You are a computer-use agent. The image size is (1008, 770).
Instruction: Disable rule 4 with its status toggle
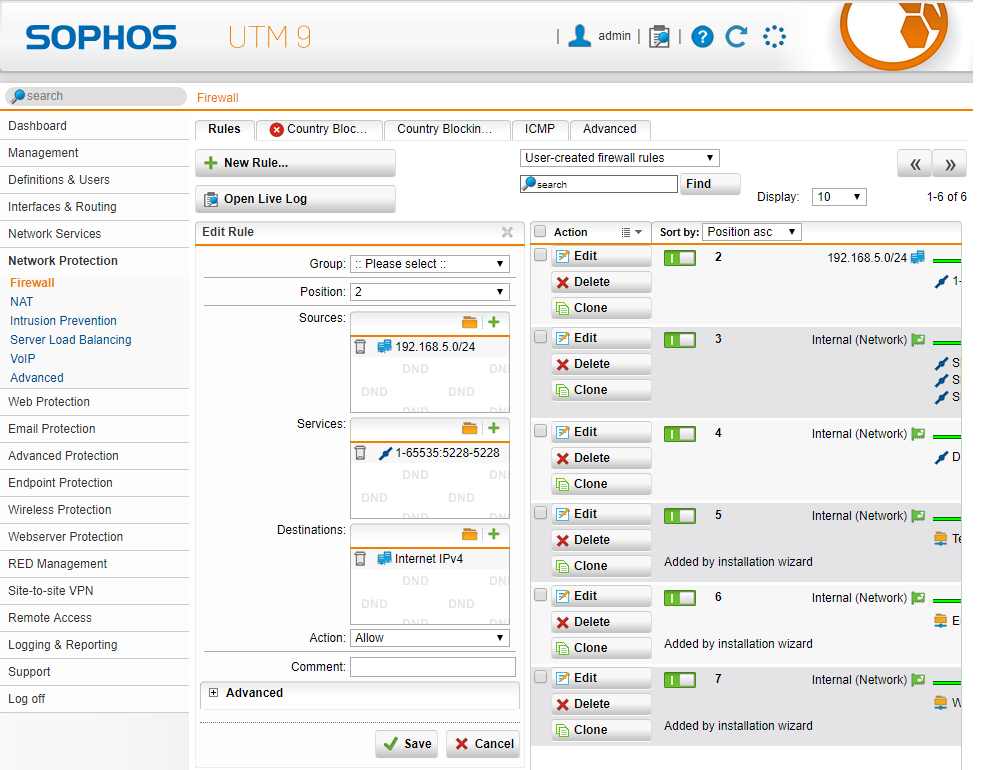click(680, 434)
